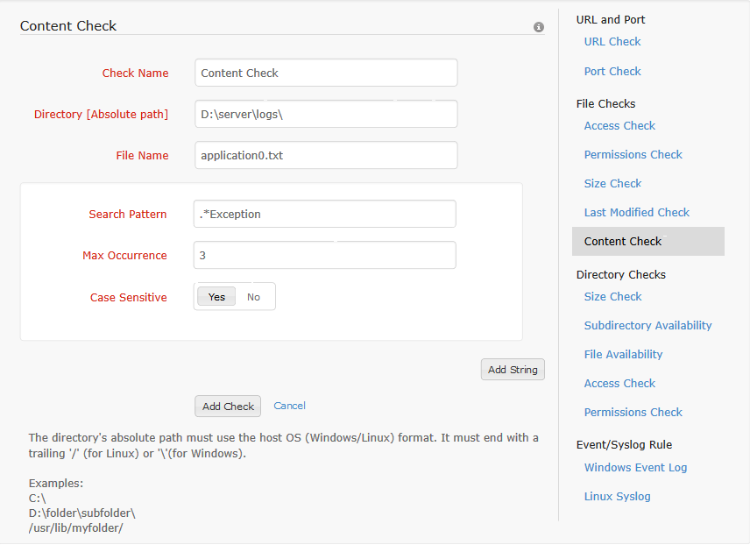
Task: Set Case Sensitive to No
Action: click(254, 297)
